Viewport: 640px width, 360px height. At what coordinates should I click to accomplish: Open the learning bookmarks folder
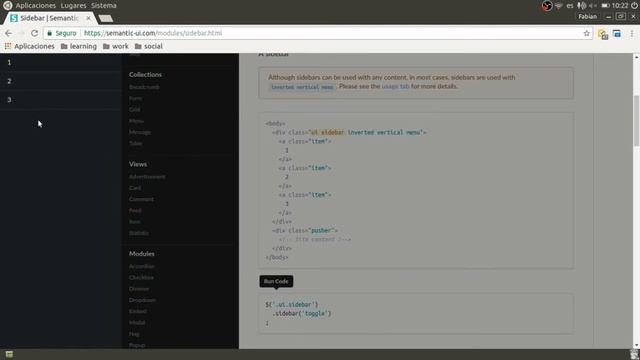(79, 46)
